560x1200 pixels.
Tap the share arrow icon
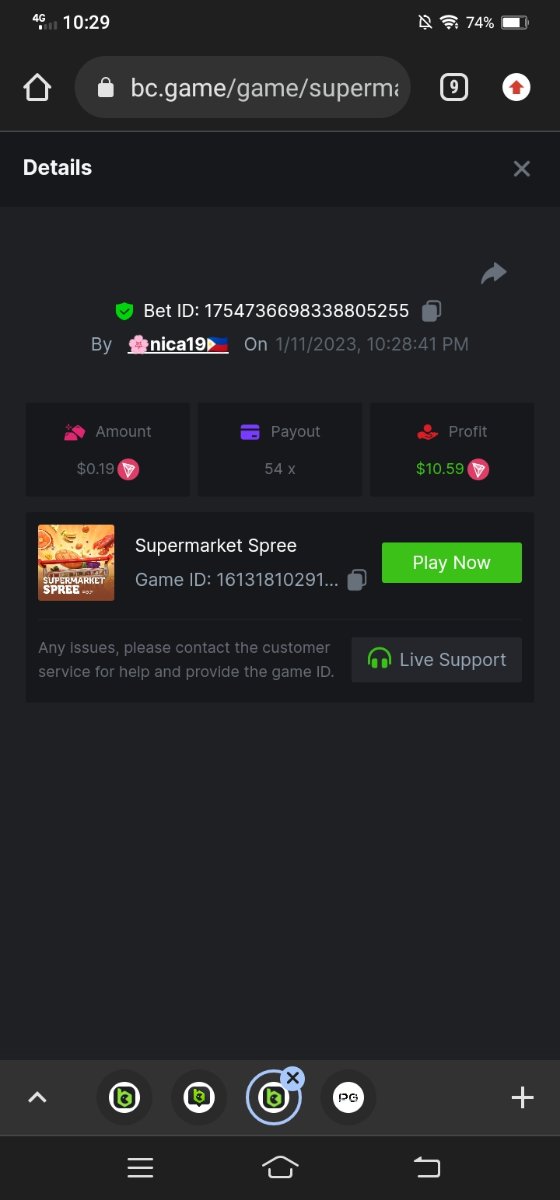click(x=494, y=273)
